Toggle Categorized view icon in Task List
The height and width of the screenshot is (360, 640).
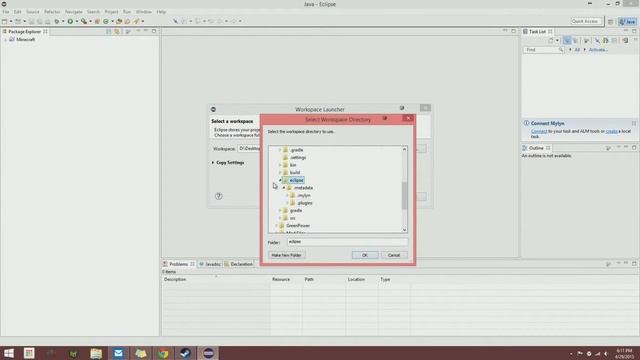[567, 40]
